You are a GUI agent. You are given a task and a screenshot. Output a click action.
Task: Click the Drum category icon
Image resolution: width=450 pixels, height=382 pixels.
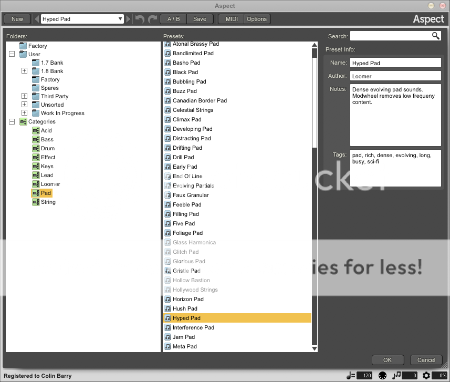click(x=36, y=148)
